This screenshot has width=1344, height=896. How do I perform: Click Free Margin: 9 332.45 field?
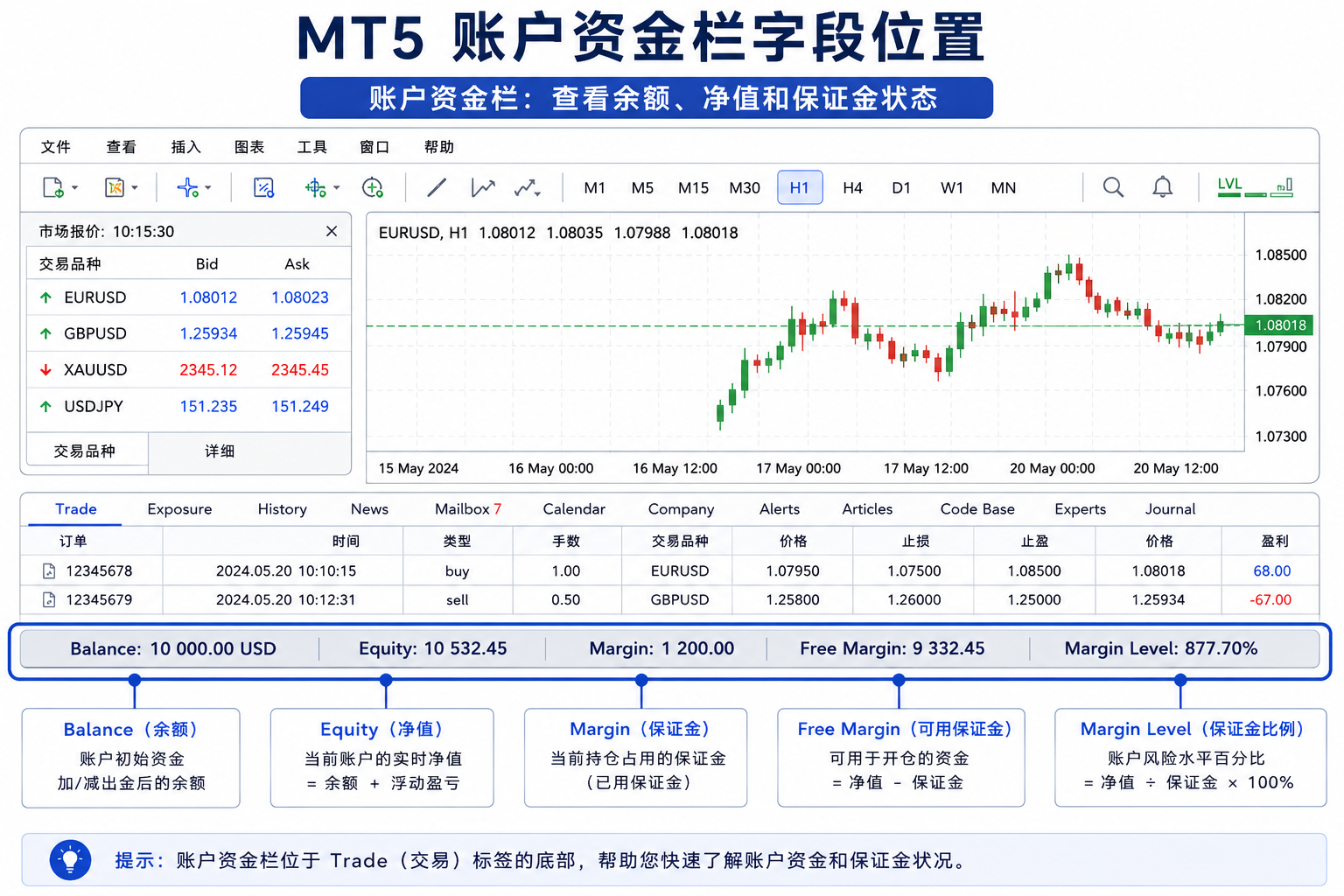[x=892, y=649]
